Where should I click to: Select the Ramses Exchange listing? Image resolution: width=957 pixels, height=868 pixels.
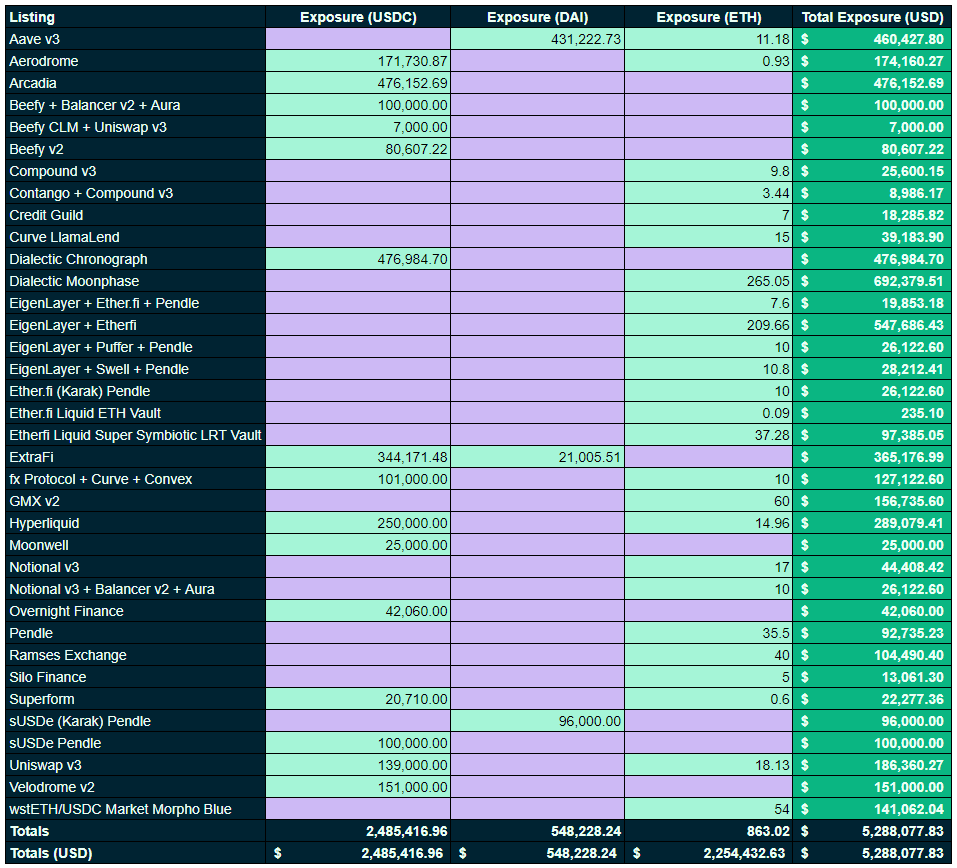click(135, 654)
